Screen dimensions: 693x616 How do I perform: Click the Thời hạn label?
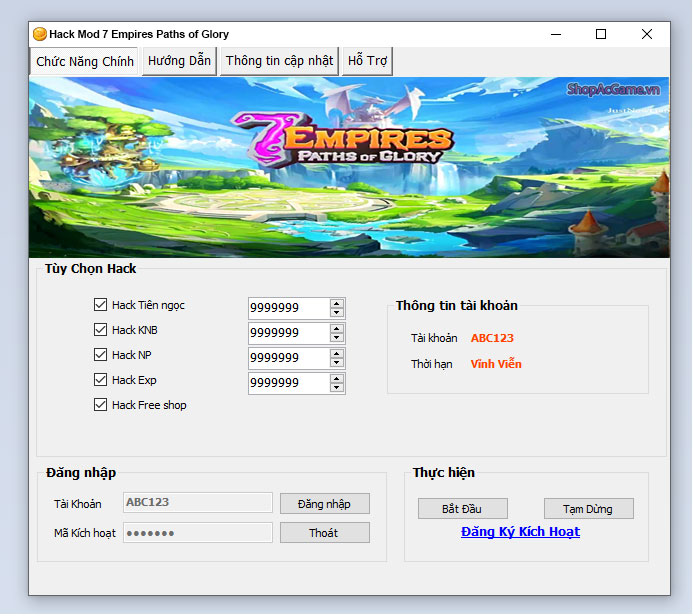click(x=431, y=364)
